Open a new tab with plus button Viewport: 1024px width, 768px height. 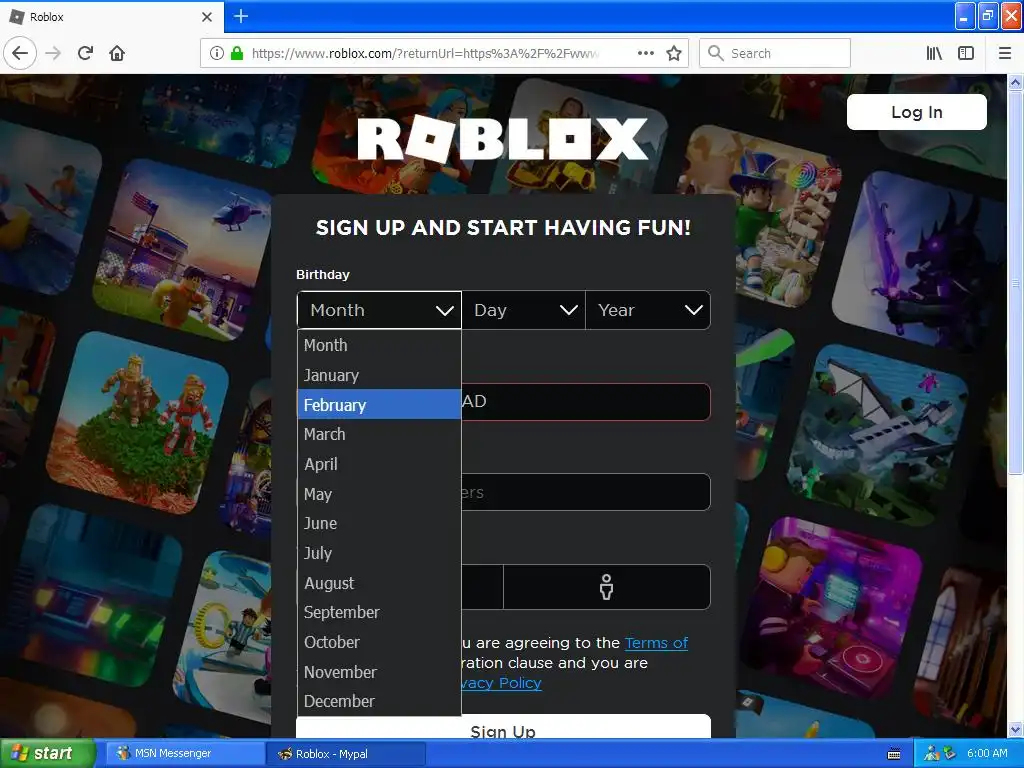click(x=241, y=16)
